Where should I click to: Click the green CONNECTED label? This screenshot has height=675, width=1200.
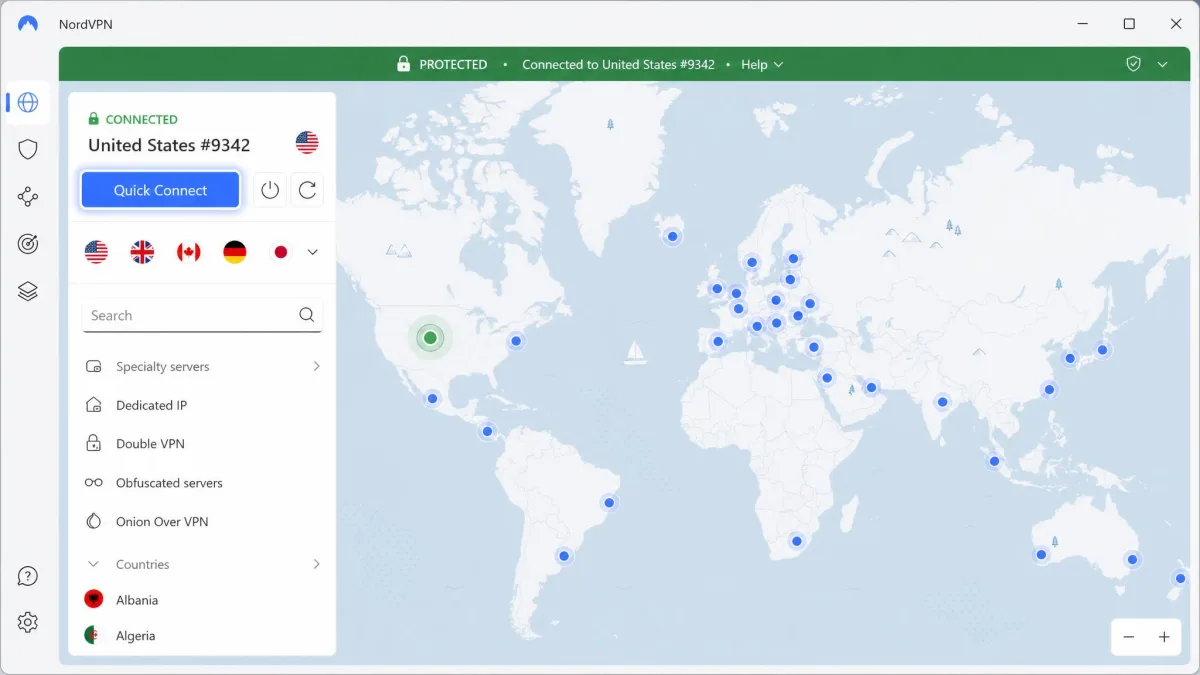(141, 119)
